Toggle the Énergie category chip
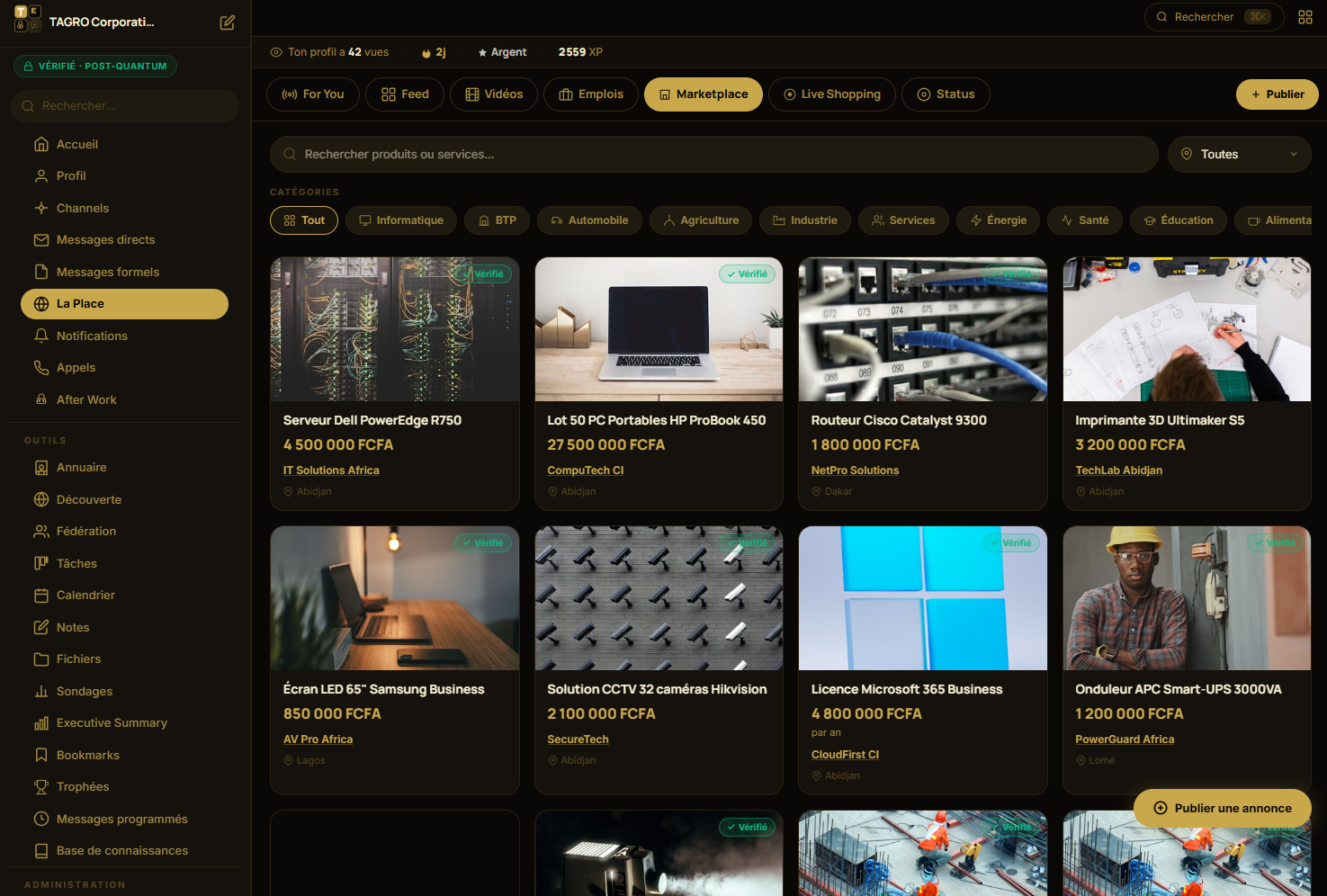Viewport: 1327px width, 896px height. pos(998,220)
